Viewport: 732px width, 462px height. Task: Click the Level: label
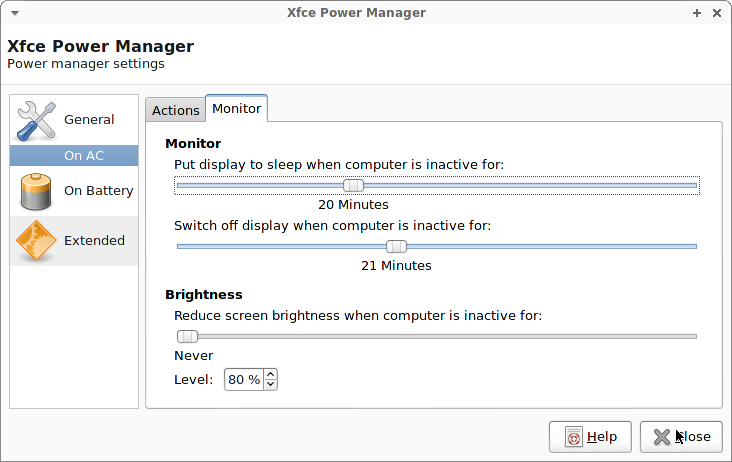coord(194,380)
